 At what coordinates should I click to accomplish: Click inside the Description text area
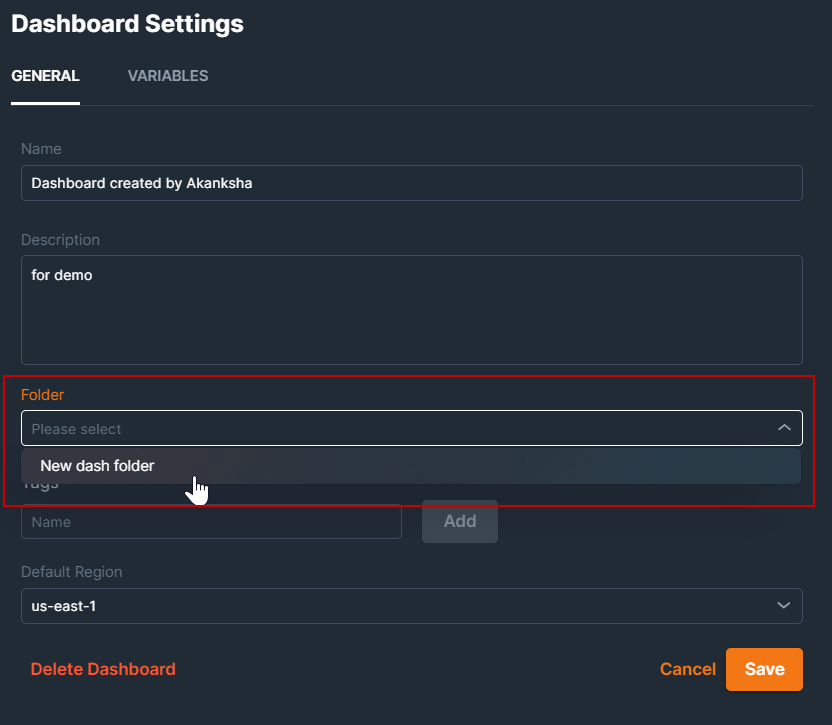[x=412, y=310]
